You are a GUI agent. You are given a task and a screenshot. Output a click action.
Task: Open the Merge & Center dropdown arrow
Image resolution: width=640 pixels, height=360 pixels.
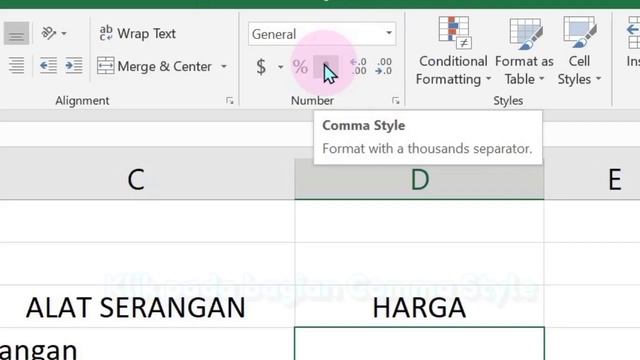click(224, 66)
